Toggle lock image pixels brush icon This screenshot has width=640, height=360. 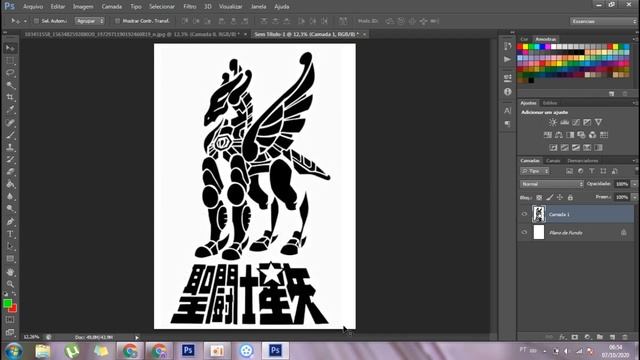pos(550,198)
